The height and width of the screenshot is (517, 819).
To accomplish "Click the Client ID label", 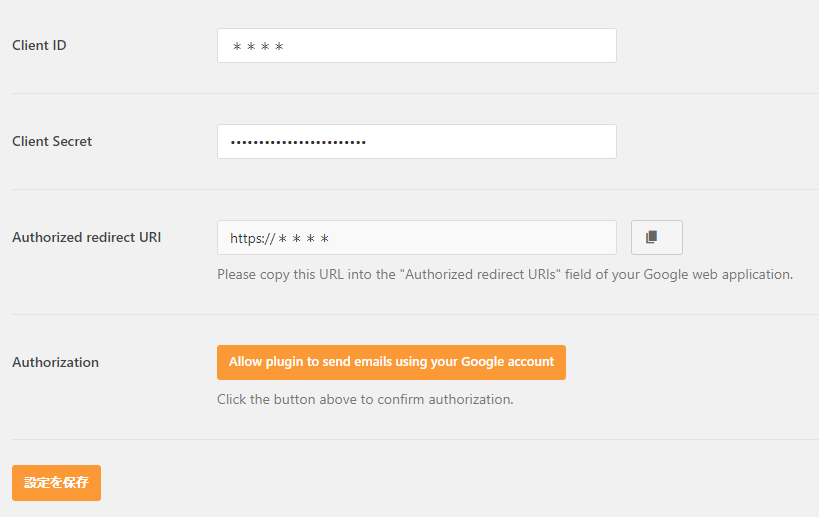I will coord(39,45).
